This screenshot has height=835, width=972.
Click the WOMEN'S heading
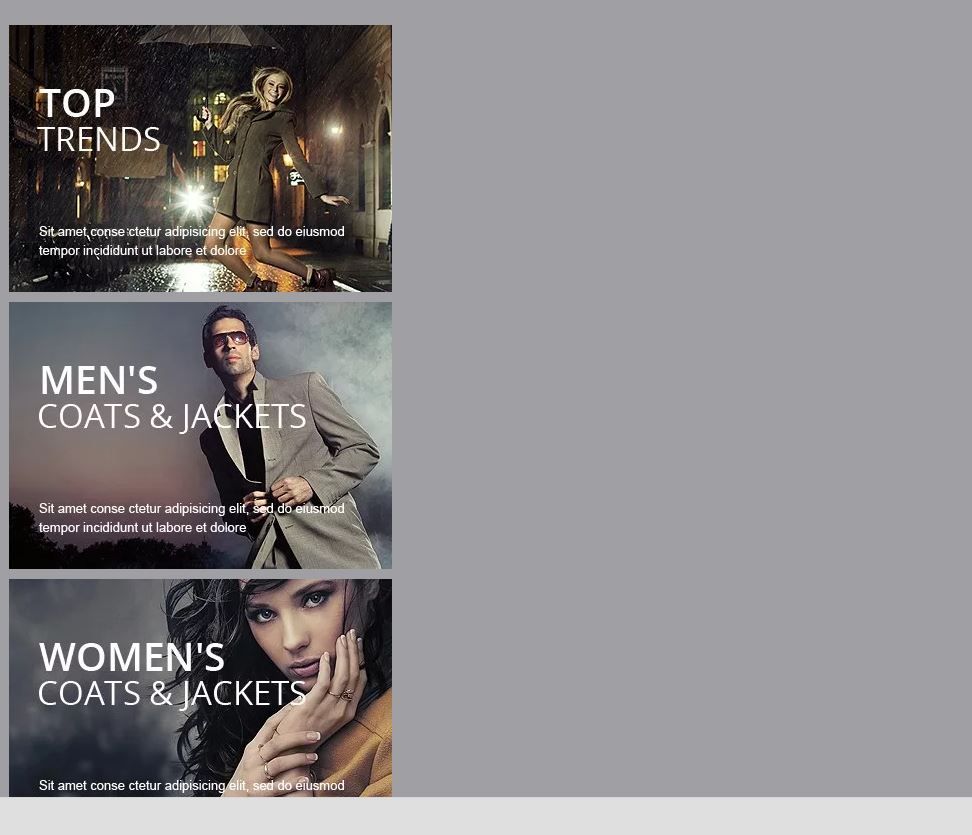(x=131, y=657)
